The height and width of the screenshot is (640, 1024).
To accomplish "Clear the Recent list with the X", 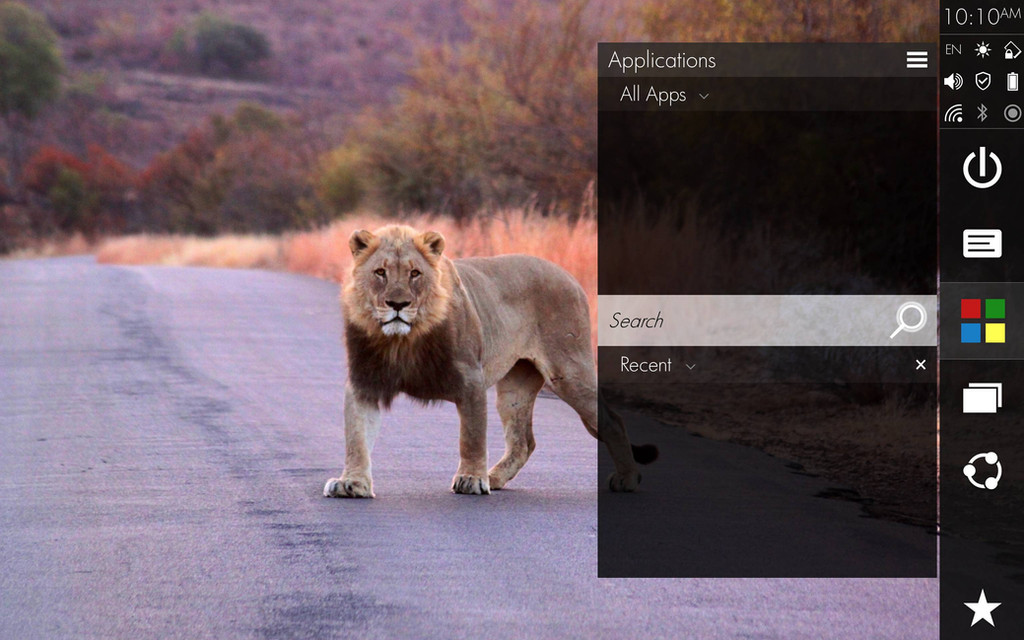I will pyautogui.click(x=920, y=364).
